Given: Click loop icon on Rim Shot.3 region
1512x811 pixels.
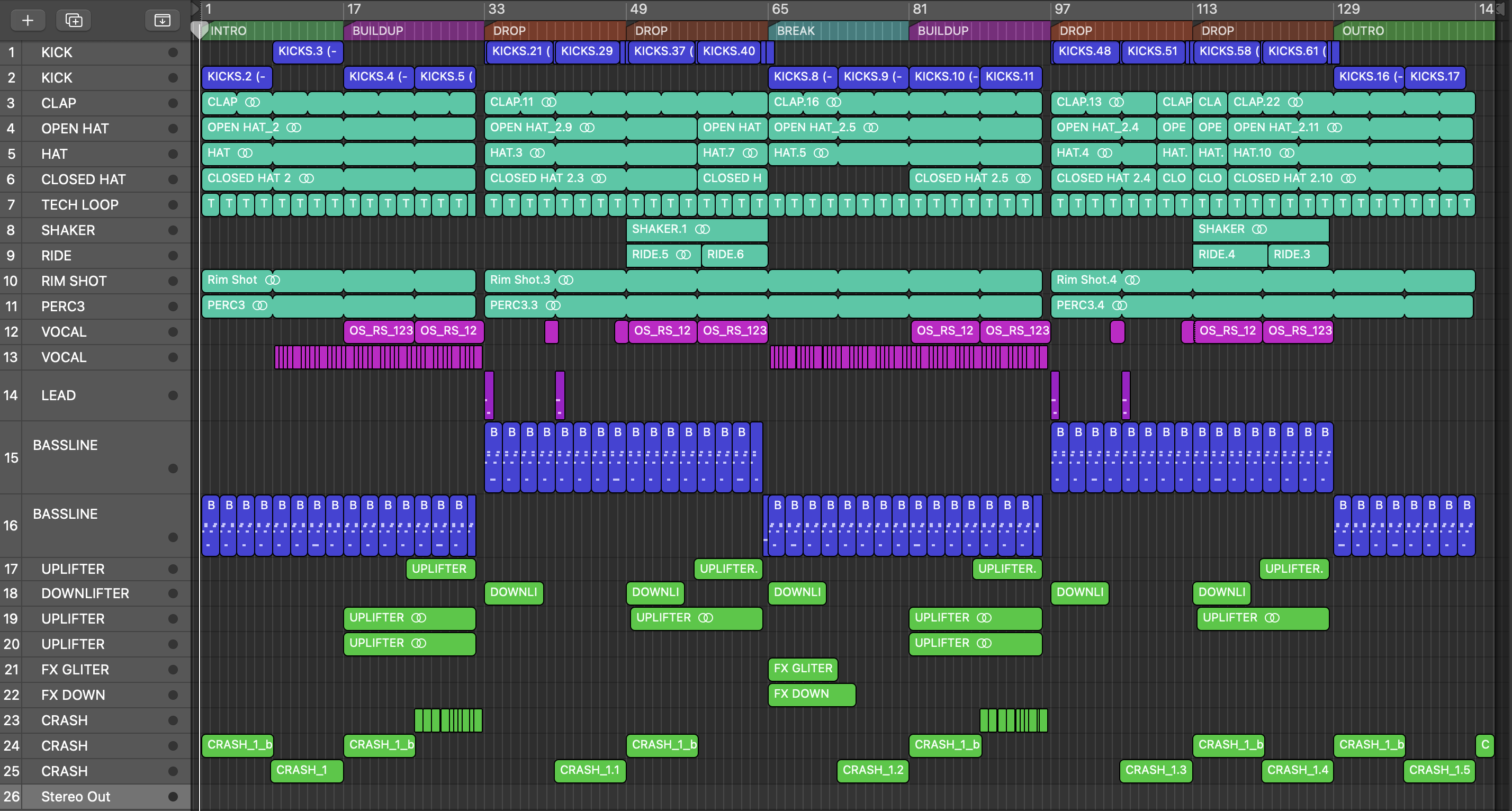Looking at the screenshot, I should [x=566, y=281].
